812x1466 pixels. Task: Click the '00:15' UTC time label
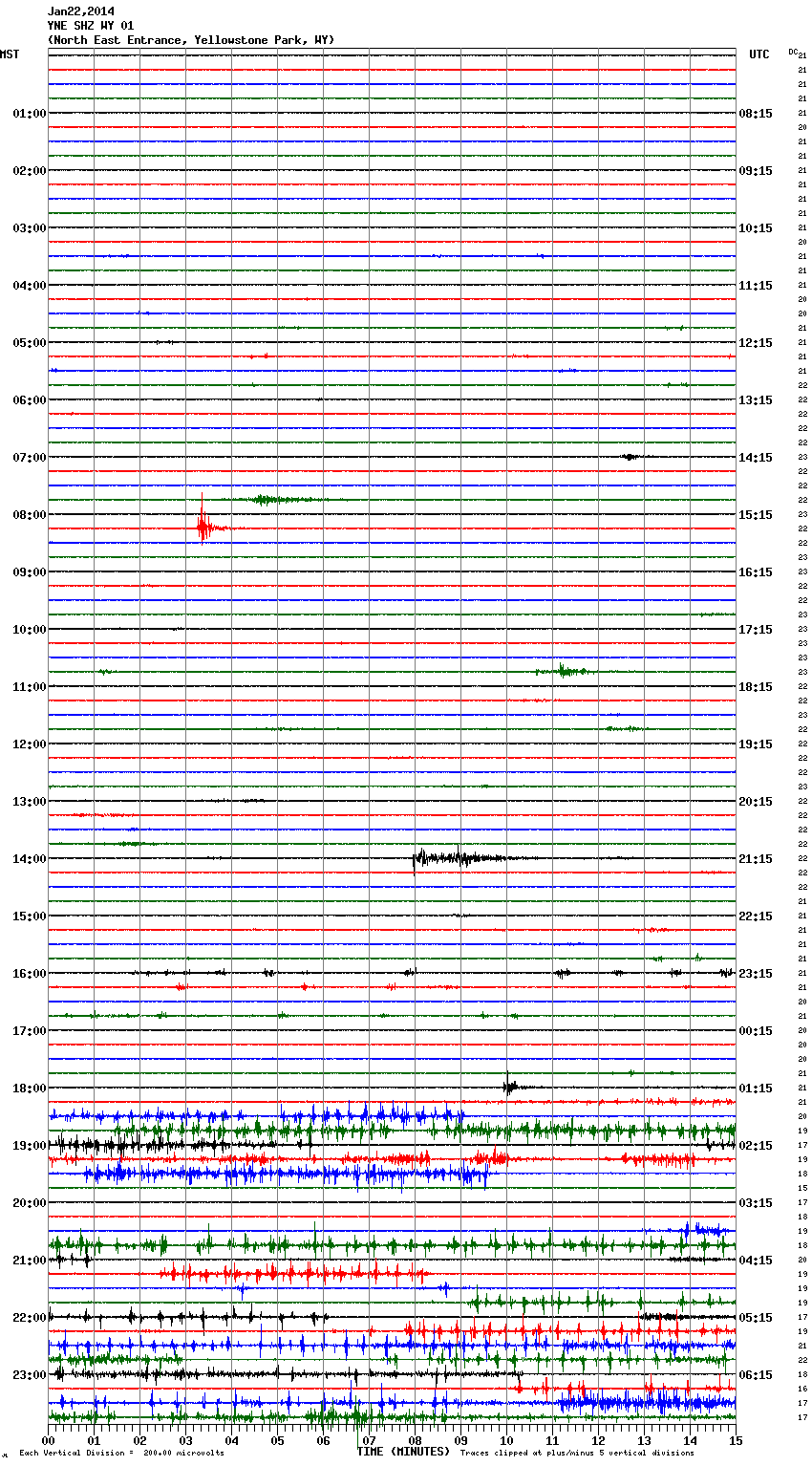click(756, 1031)
